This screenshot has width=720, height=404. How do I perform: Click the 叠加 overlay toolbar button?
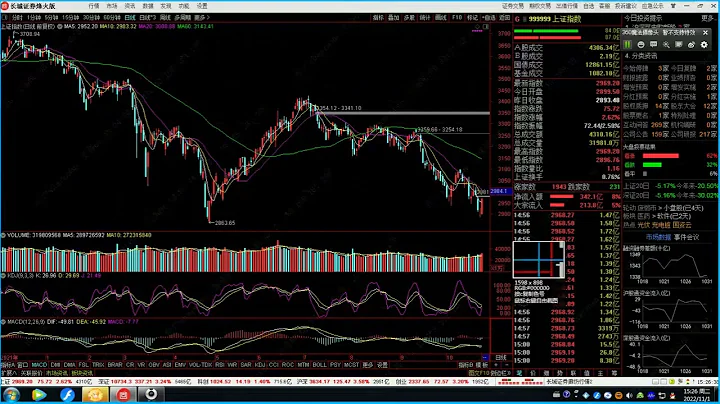pos(393,17)
